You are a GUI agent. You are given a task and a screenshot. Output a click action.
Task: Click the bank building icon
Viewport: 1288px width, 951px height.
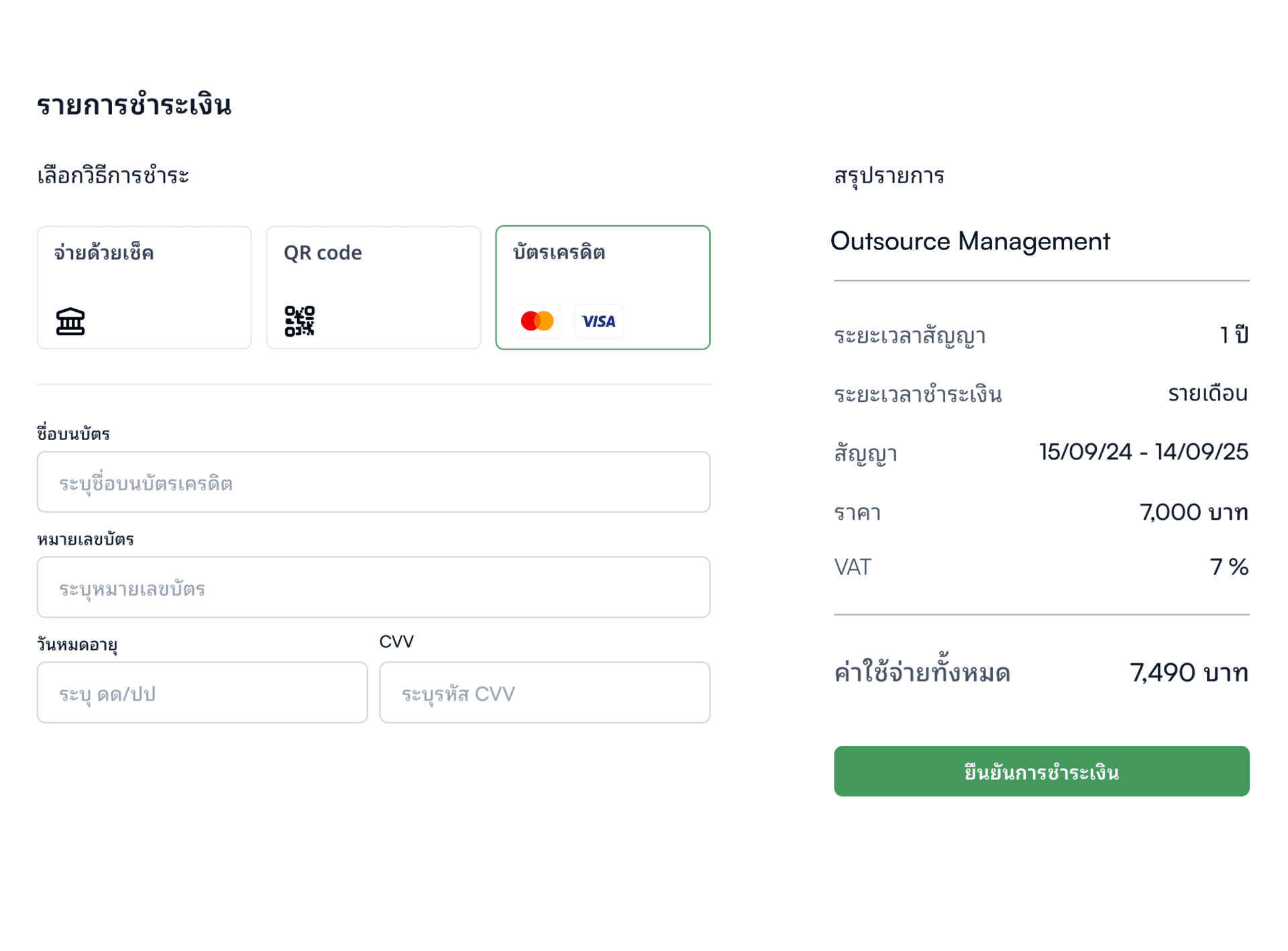70,321
